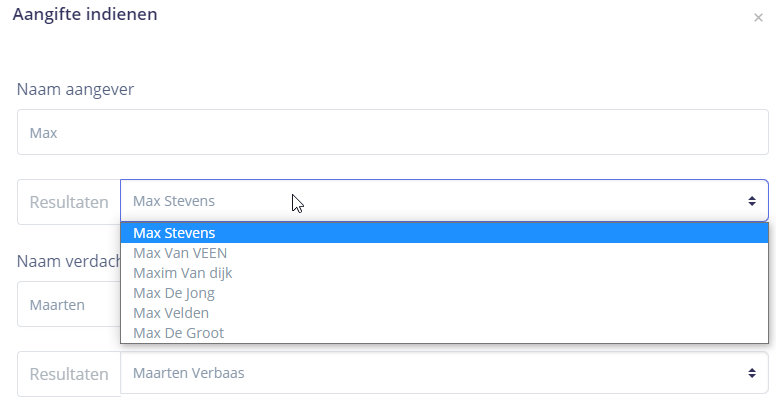This screenshot has height=411, width=776.
Task: Click the Resultaten label beside Max Stevens
Action: coord(68,202)
